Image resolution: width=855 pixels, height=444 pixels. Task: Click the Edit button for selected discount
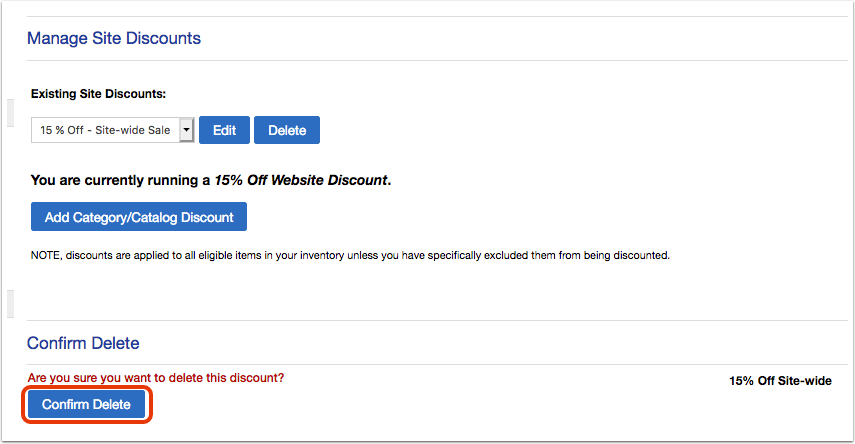224,130
